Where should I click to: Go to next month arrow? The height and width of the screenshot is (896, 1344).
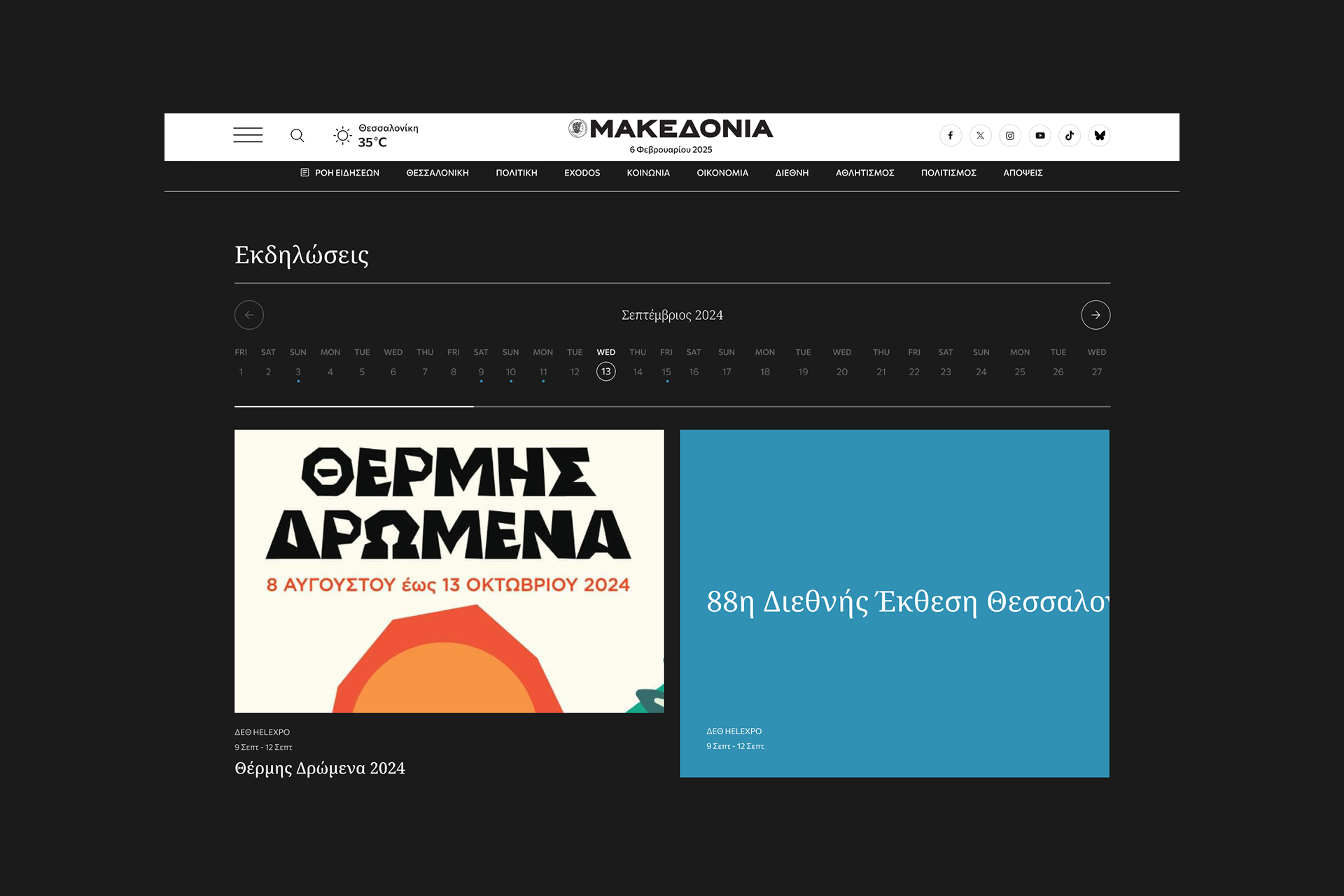1095,315
